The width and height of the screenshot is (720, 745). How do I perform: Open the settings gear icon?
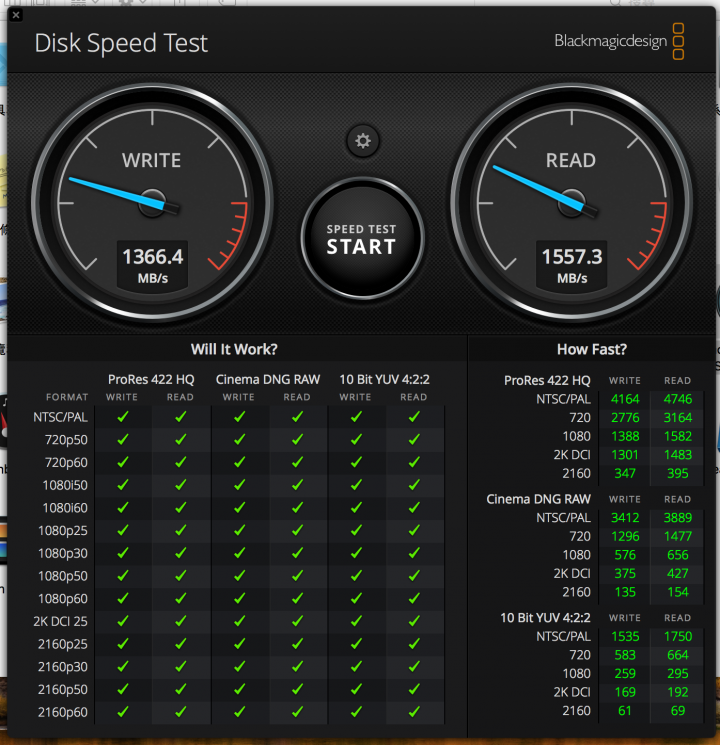[x=363, y=141]
